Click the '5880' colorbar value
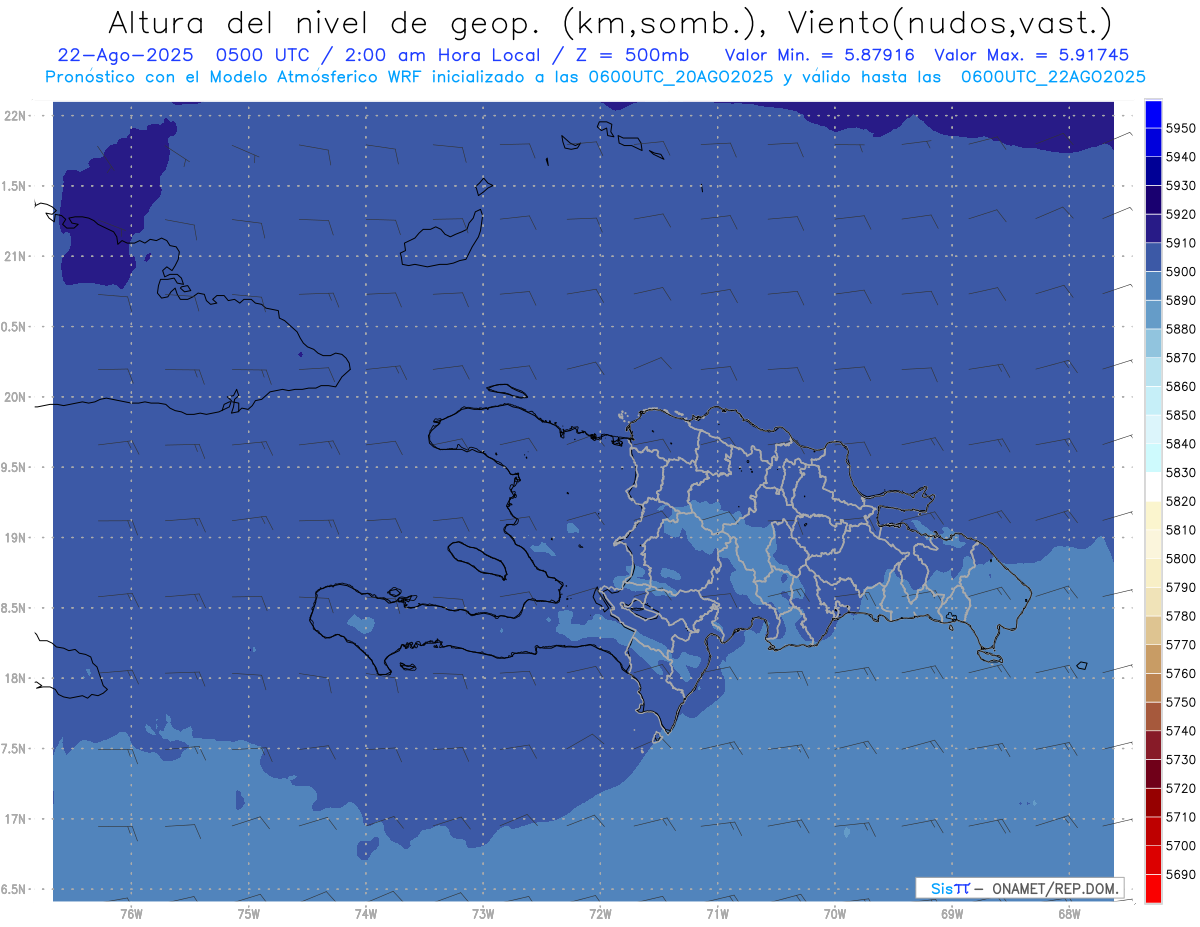Screen dimensions: 1200x927 tap(1180, 329)
